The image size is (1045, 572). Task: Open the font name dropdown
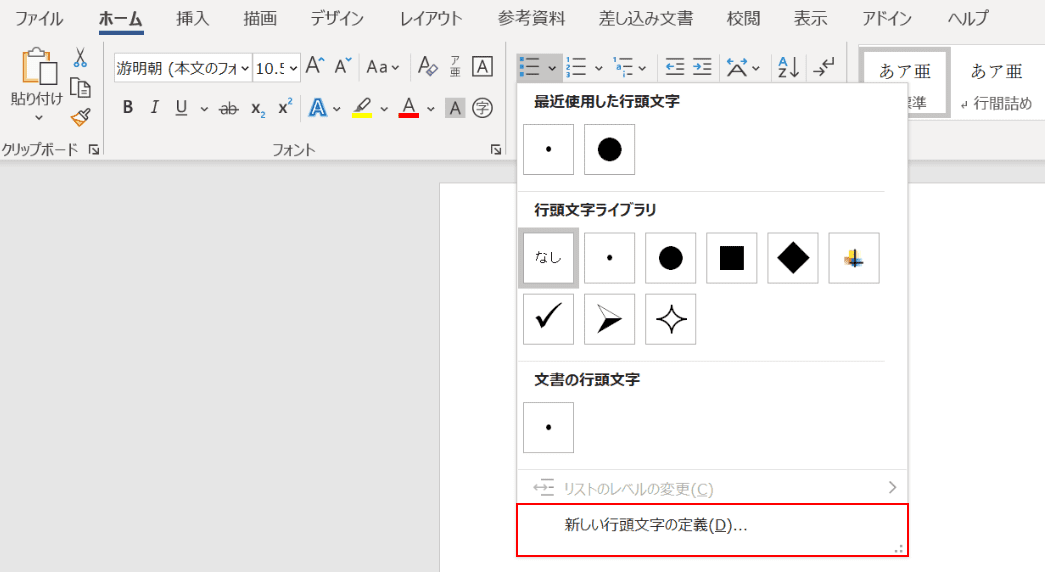(x=245, y=68)
